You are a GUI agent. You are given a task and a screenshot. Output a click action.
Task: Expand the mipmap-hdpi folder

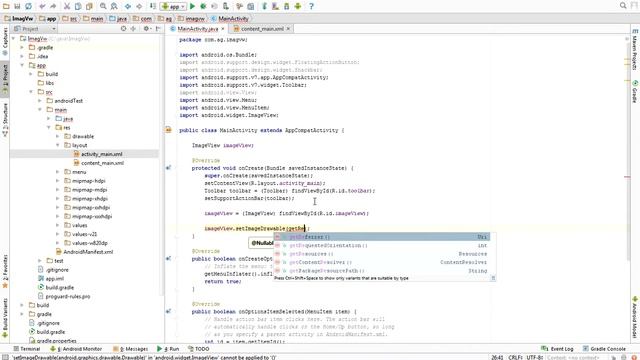pyautogui.click(x=58, y=181)
